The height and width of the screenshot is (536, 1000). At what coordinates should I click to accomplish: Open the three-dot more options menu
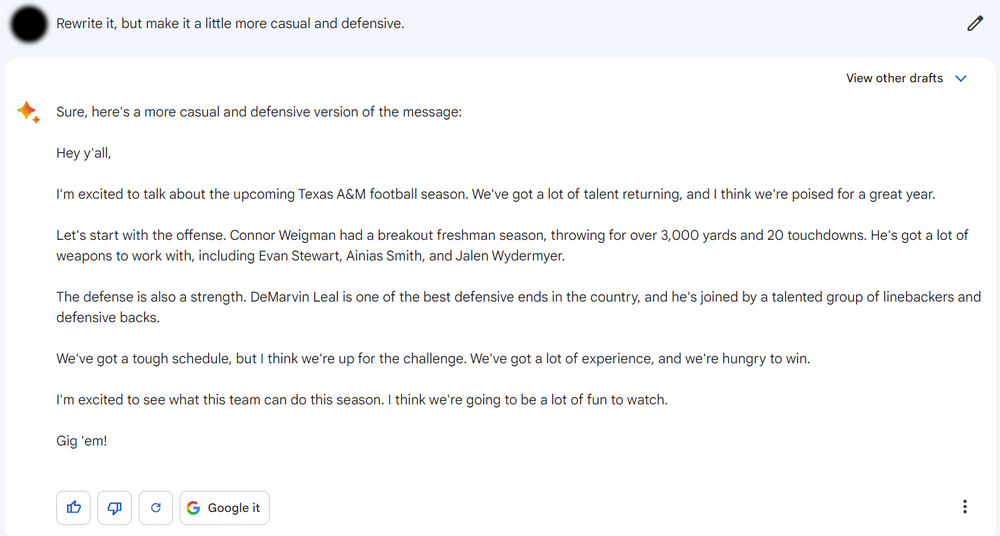click(964, 507)
